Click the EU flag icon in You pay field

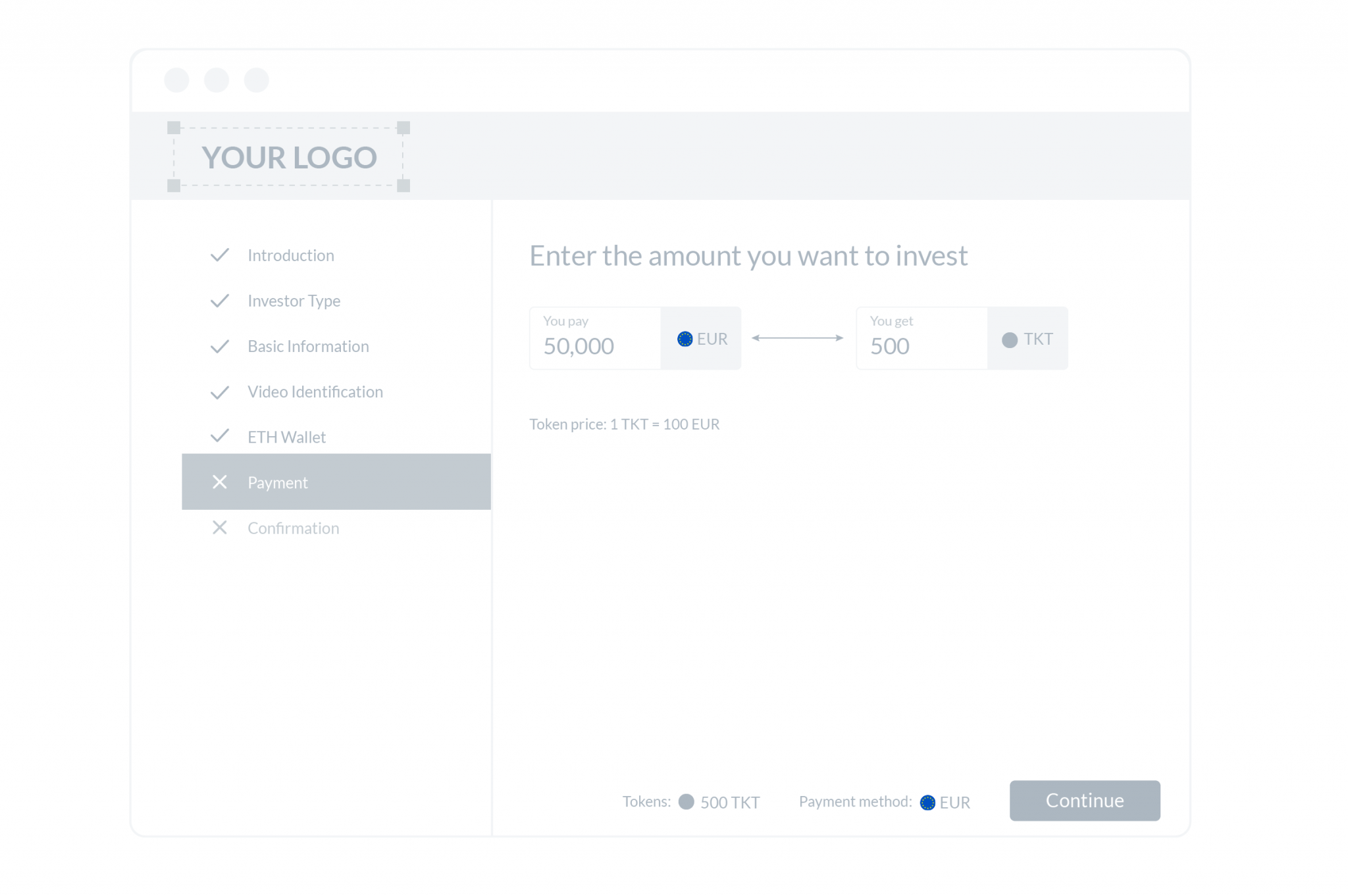point(685,339)
